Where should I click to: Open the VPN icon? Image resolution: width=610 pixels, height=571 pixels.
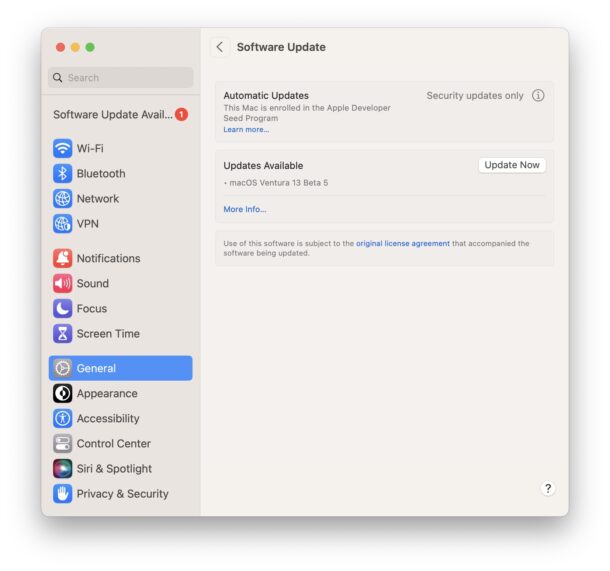coord(62,224)
